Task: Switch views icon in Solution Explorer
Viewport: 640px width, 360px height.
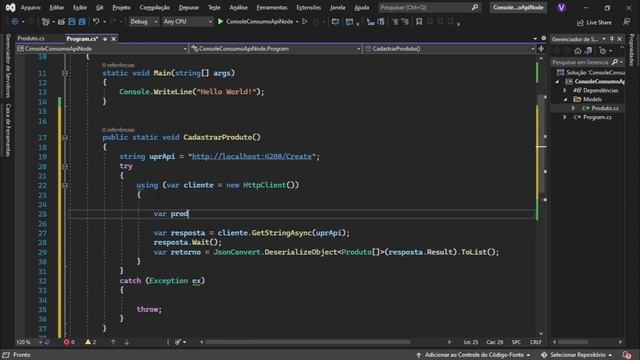Action: click(588, 51)
